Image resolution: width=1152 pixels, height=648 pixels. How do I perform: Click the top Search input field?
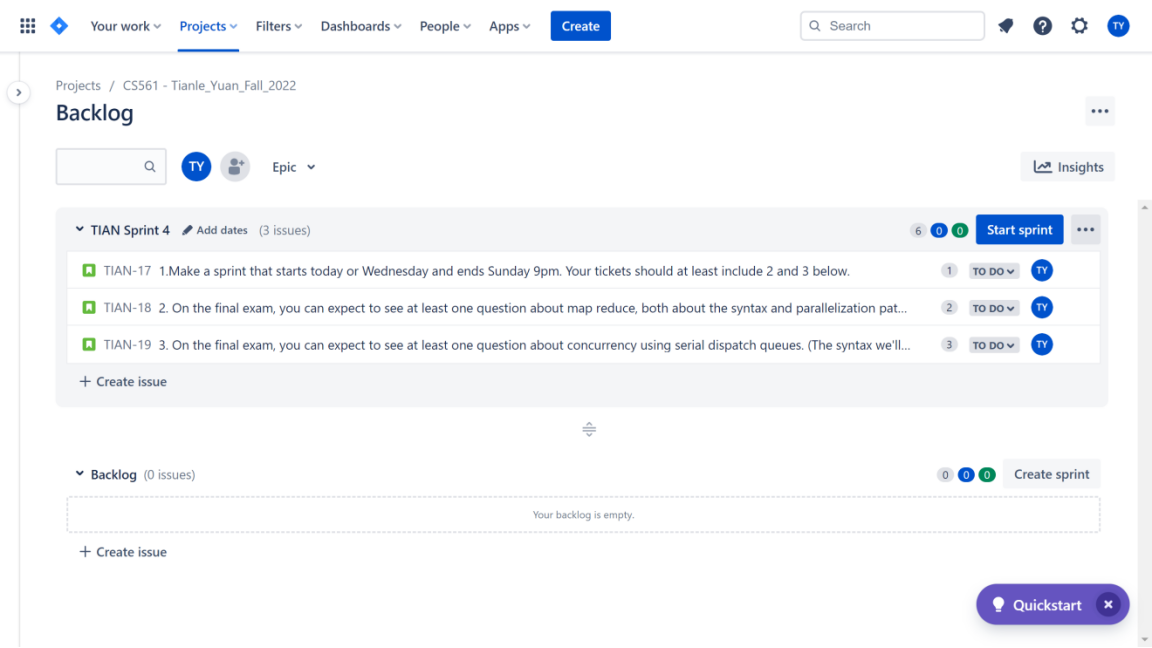[892, 26]
